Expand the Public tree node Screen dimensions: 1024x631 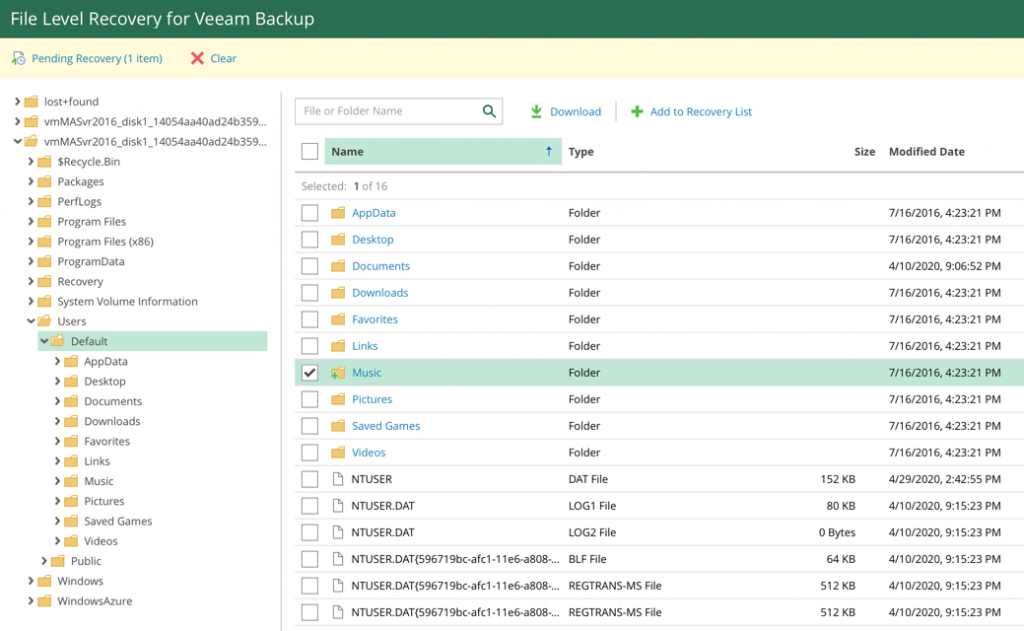[x=44, y=560]
